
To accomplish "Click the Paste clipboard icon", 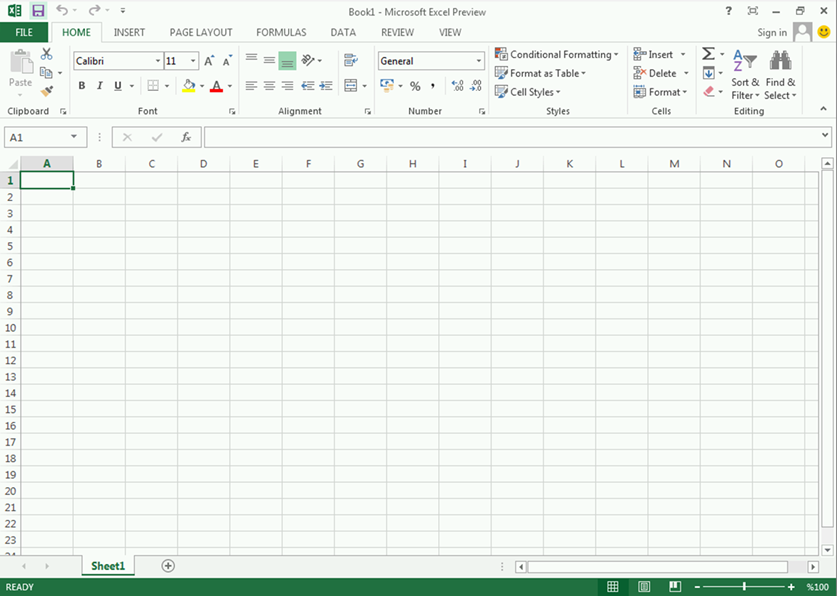I will (x=21, y=62).
